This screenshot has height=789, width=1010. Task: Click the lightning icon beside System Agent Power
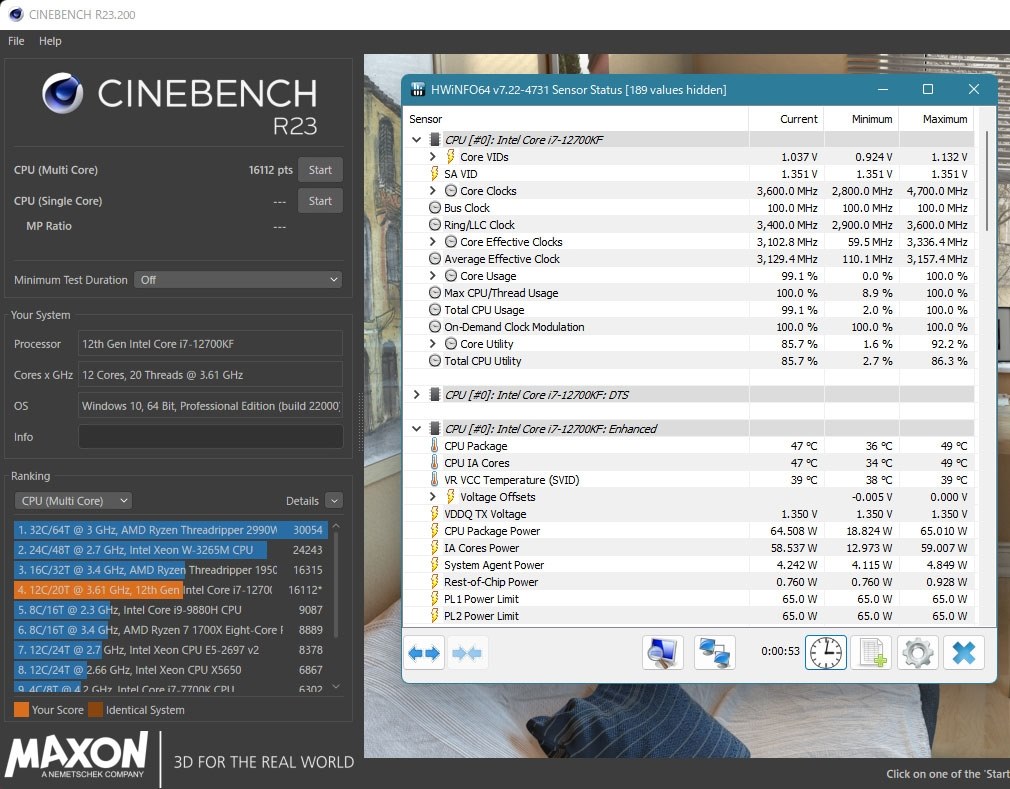click(435, 565)
